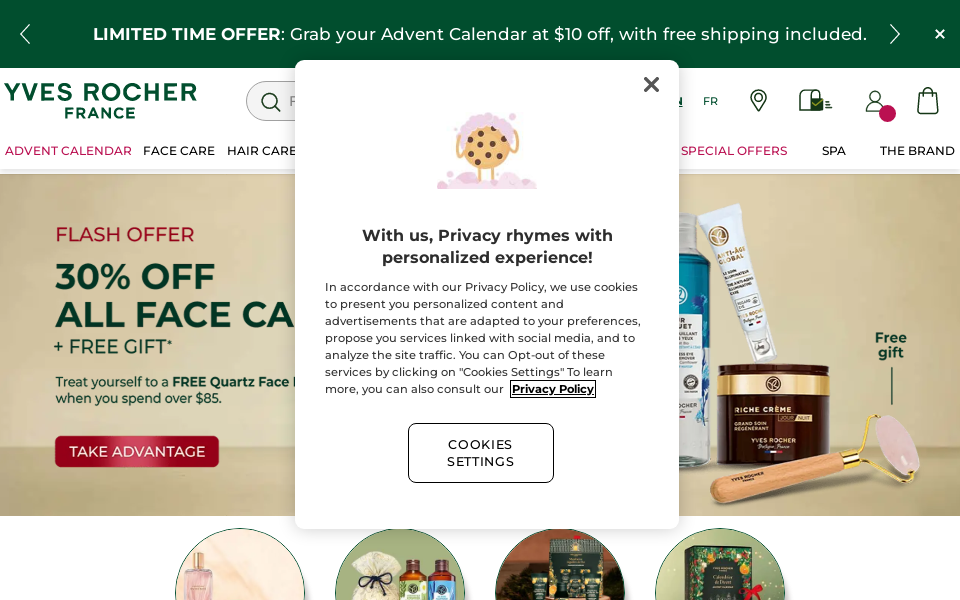Open the Hair Care menu
This screenshot has width=960, height=600.
pos(261,151)
